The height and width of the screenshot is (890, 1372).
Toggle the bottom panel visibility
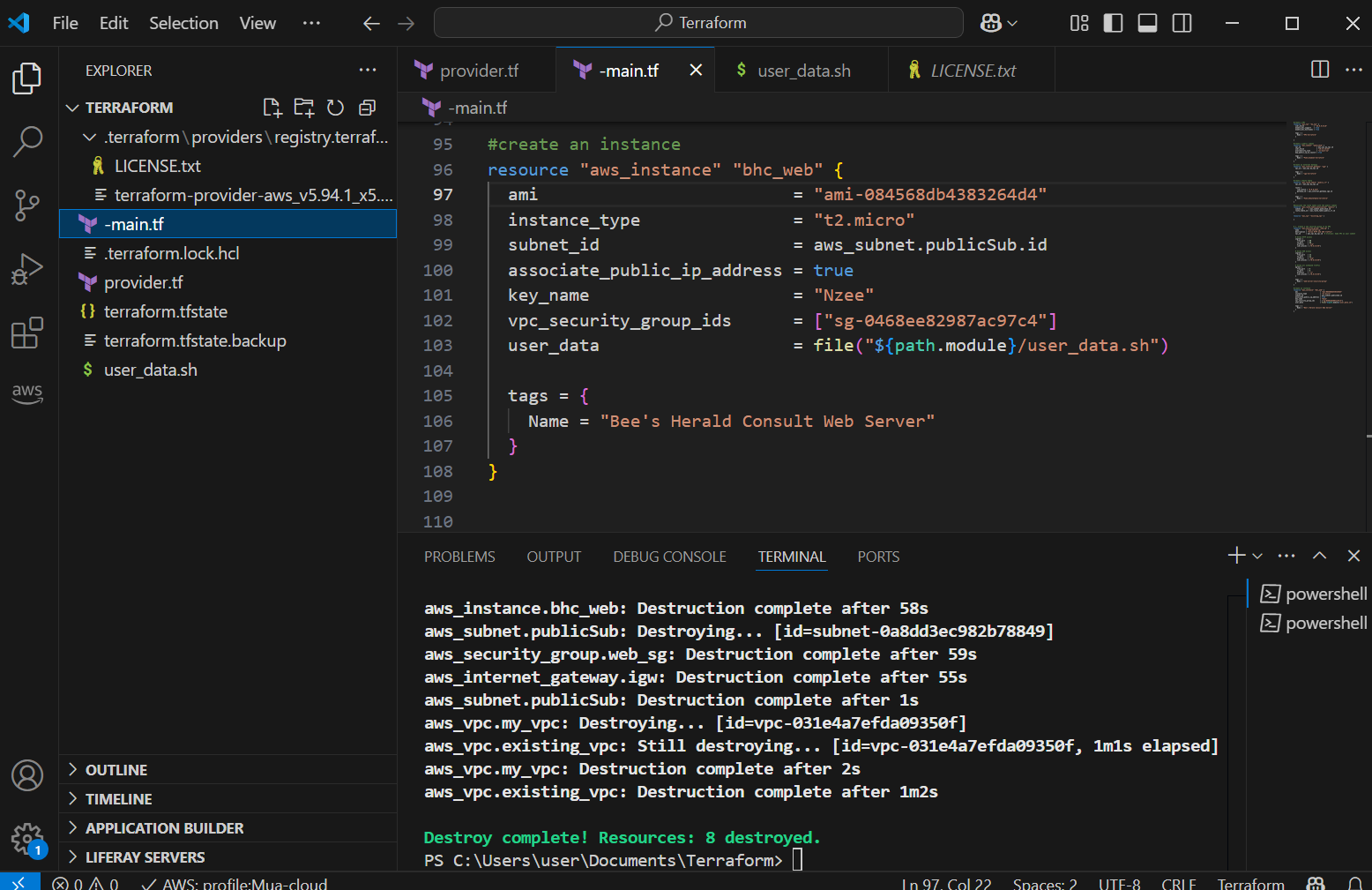point(1148,23)
